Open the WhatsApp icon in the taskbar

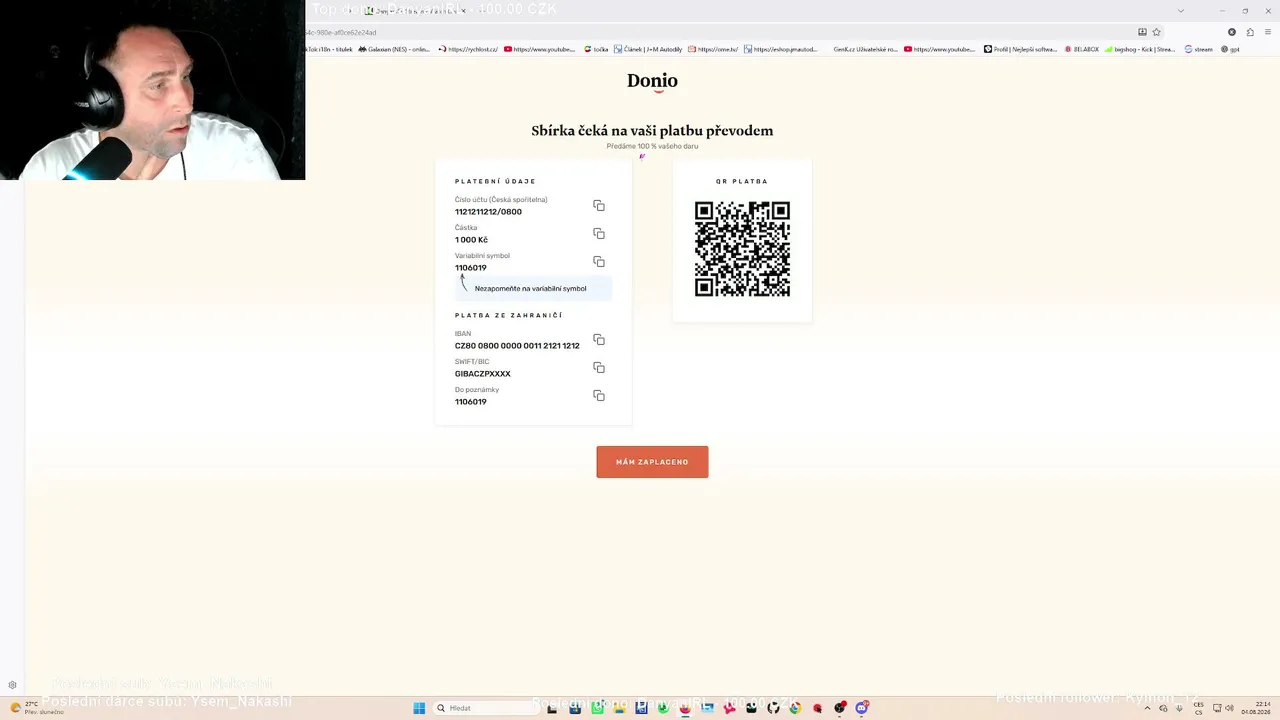pyautogui.click(x=597, y=708)
